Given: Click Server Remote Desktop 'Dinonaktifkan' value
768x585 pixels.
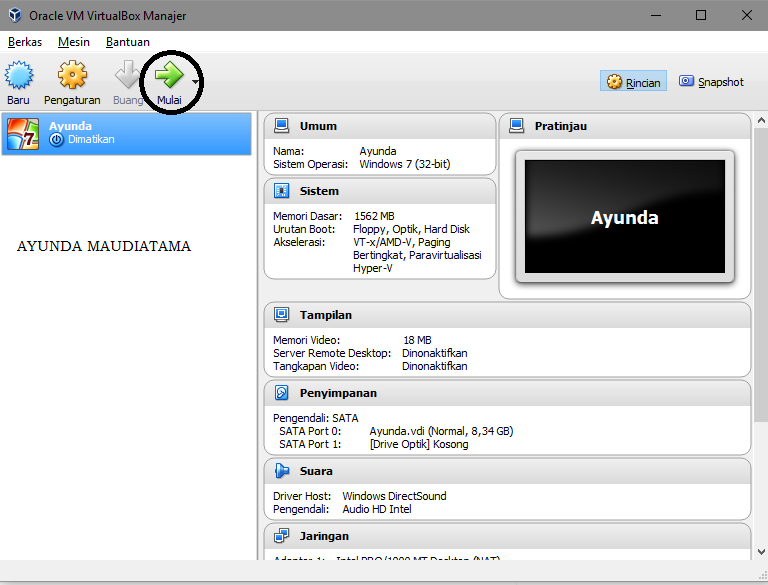Looking at the screenshot, I should pos(434,353).
